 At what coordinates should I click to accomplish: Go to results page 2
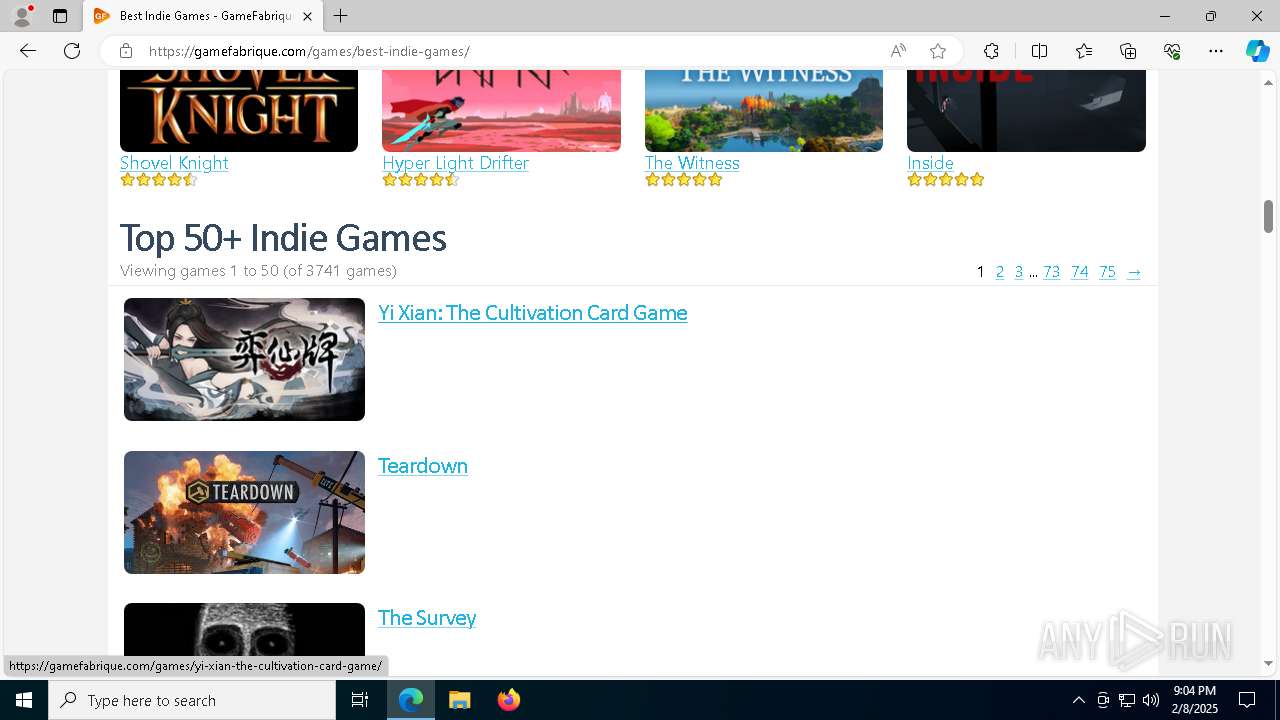coord(999,272)
